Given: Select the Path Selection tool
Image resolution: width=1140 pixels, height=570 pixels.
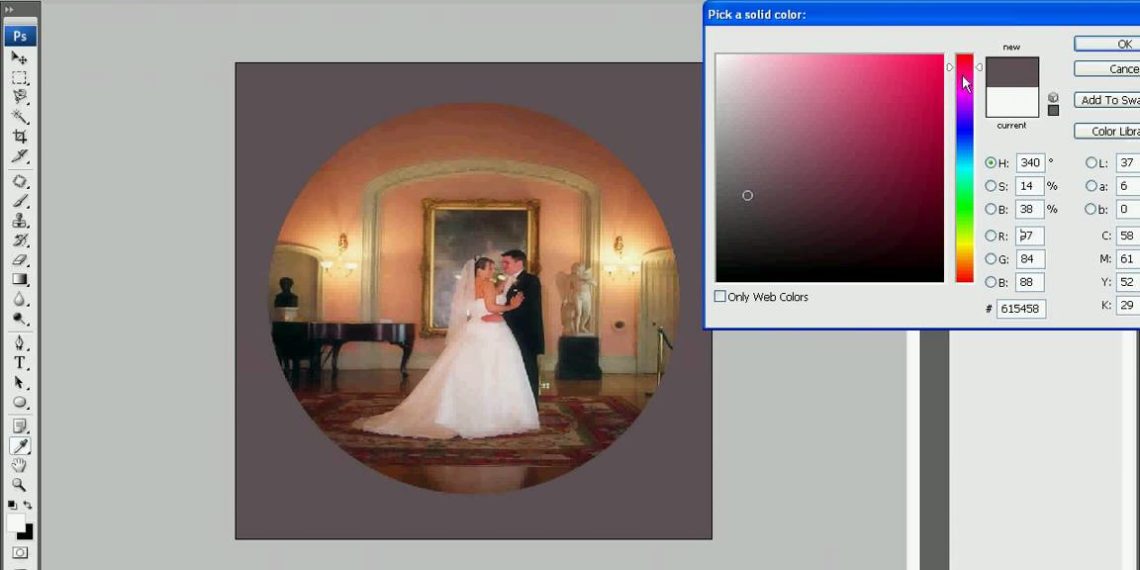Looking at the screenshot, I should tap(20, 382).
